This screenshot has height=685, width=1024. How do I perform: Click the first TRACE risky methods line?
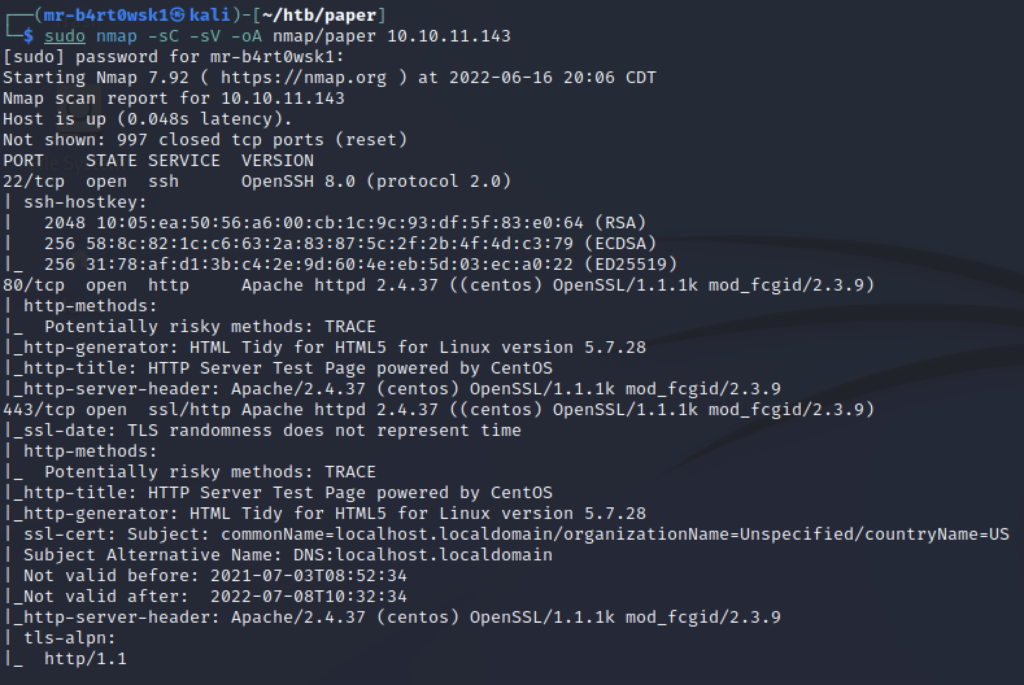click(x=210, y=327)
